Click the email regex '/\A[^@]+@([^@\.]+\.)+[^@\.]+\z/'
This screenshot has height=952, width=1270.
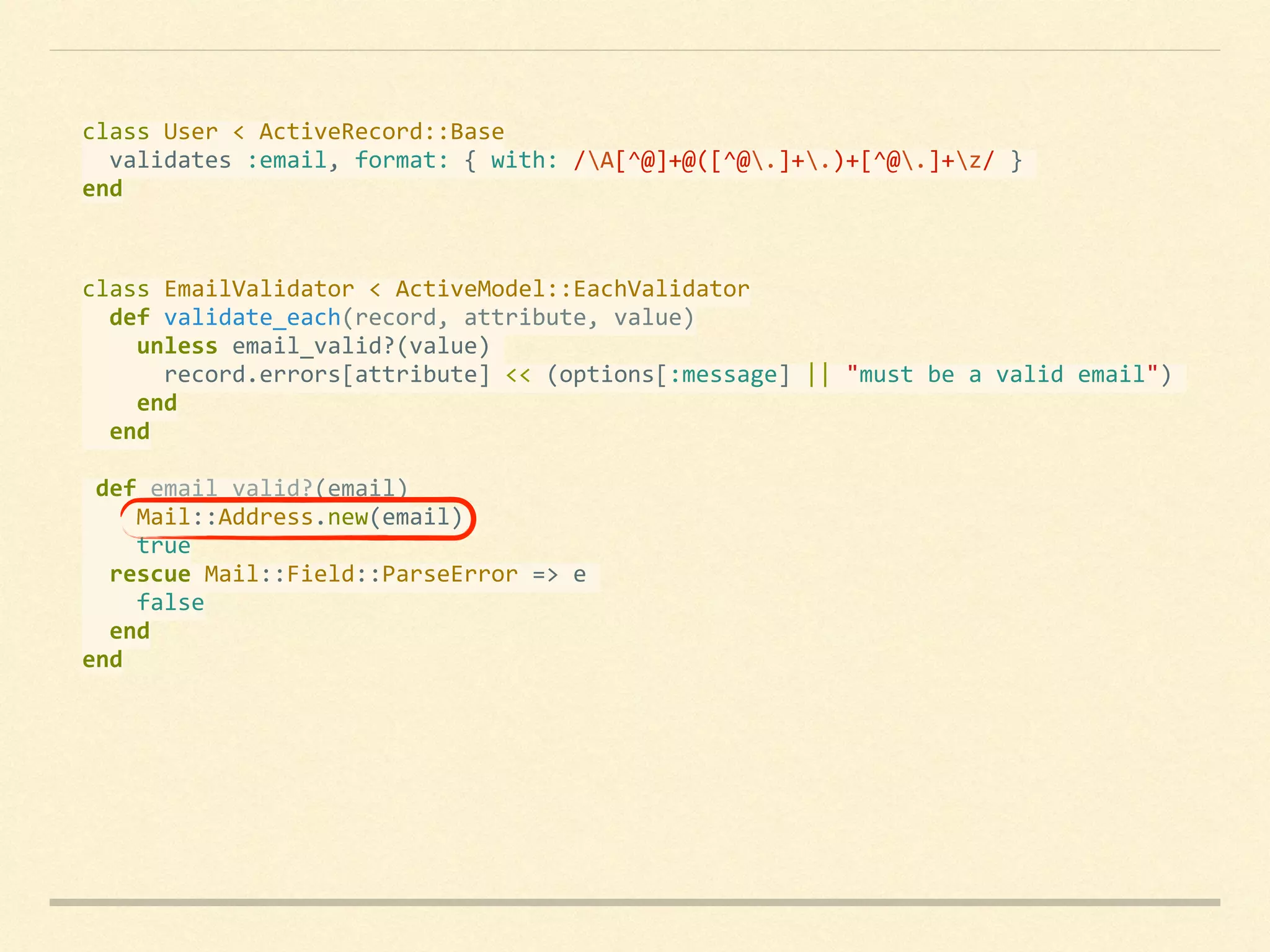coord(784,161)
